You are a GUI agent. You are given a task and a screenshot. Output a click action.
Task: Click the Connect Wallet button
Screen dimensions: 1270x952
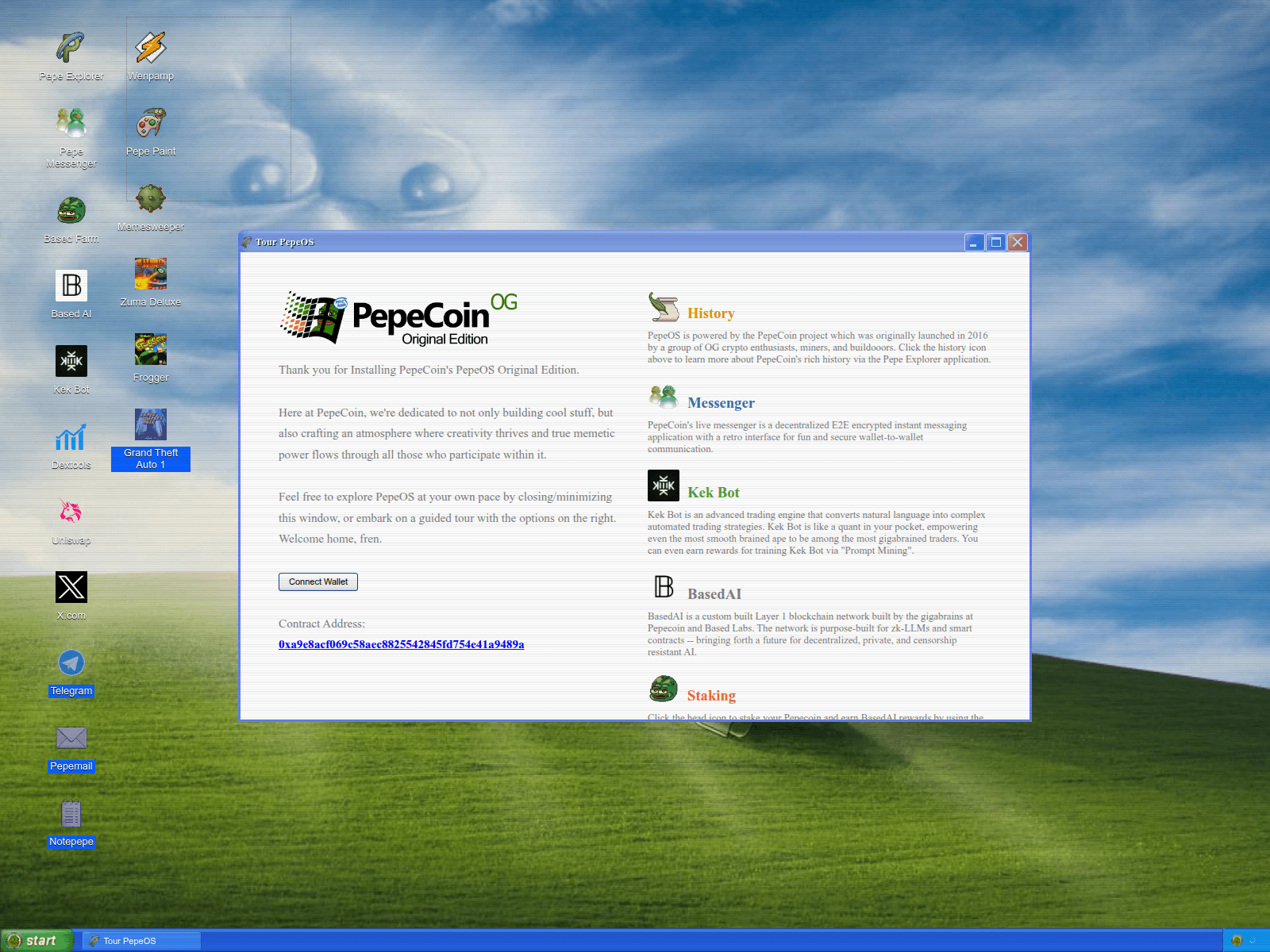pos(317,582)
